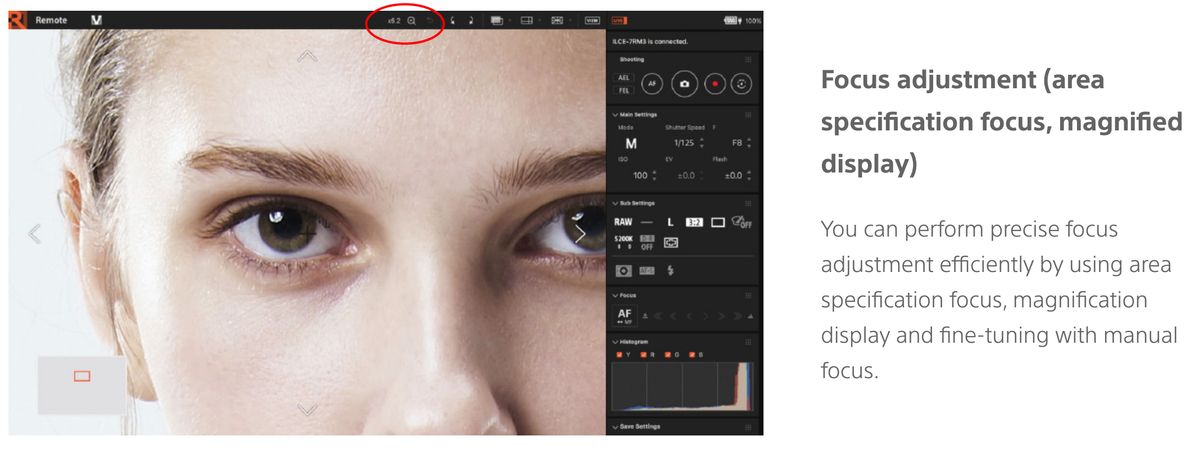Image resolution: width=1200 pixels, height=449 pixels.
Task: Select the RAW file format setting
Action: pyautogui.click(x=623, y=222)
